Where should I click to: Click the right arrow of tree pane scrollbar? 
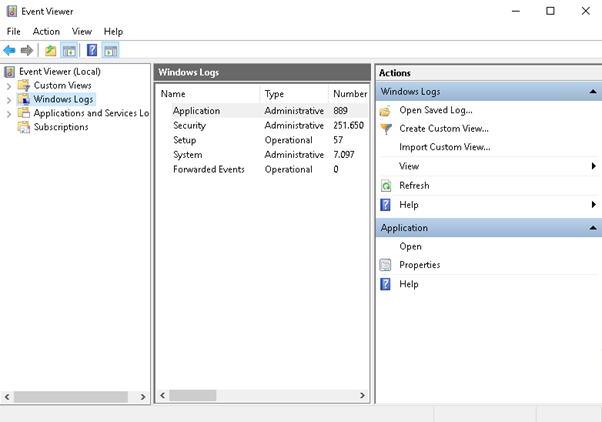[143, 397]
